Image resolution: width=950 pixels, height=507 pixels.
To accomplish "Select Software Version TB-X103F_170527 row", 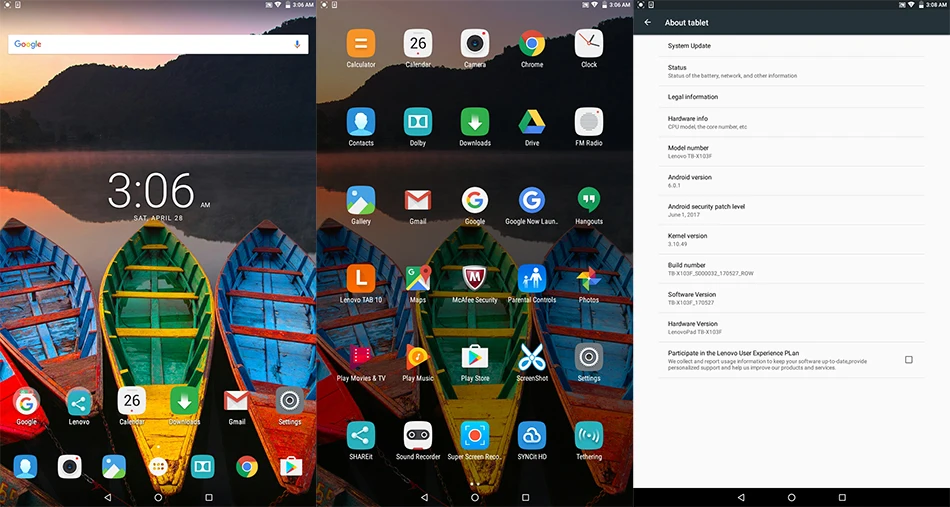I will pyautogui.click(x=791, y=298).
